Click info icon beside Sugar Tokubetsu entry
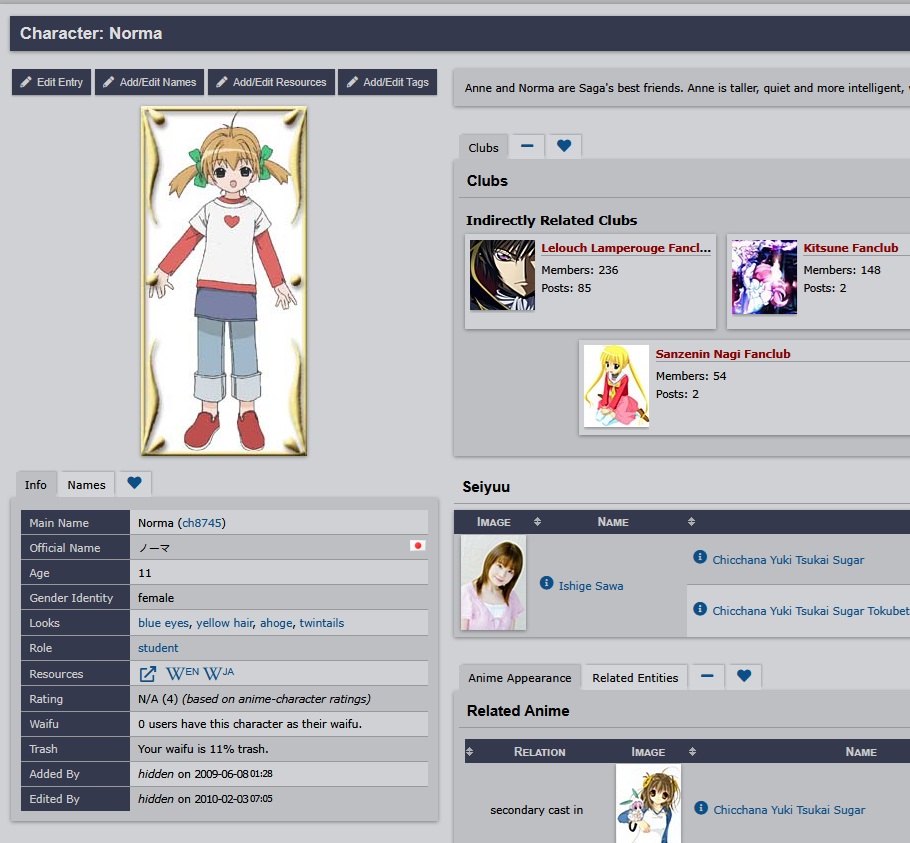Screen dimensions: 910x843 (x=700, y=609)
